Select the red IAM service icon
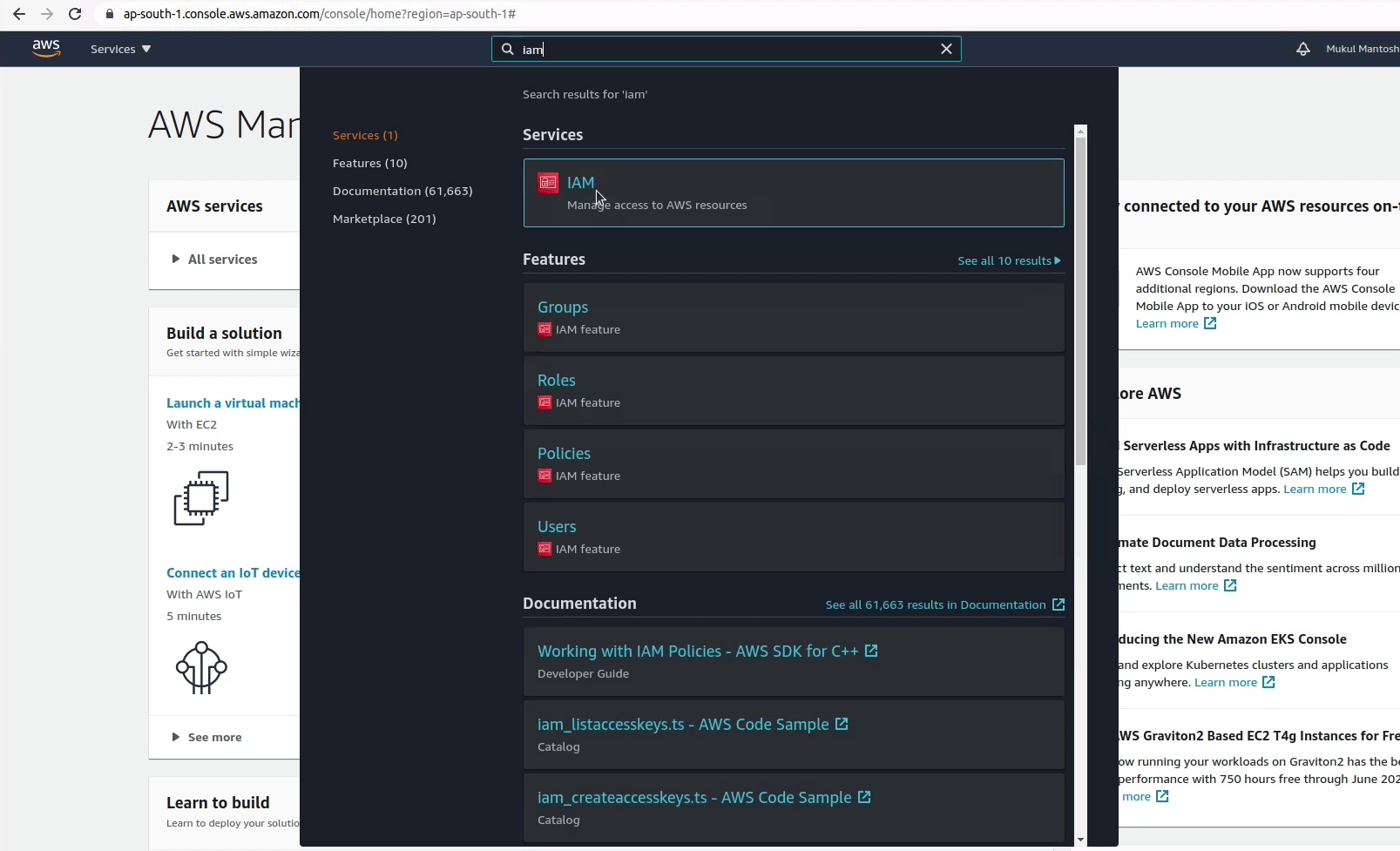The height and width of the screenshot is (851, 1400). coord(547,183)
